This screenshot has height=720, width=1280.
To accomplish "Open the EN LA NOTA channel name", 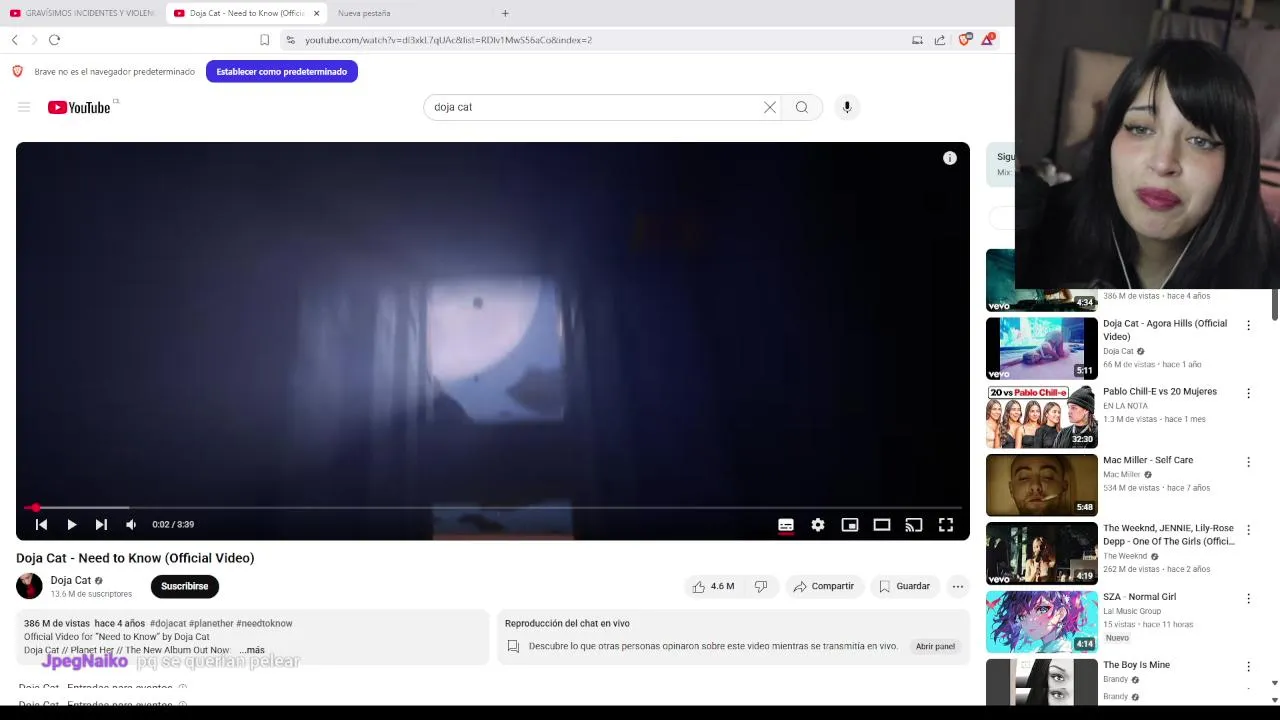I will (1125, 406).
